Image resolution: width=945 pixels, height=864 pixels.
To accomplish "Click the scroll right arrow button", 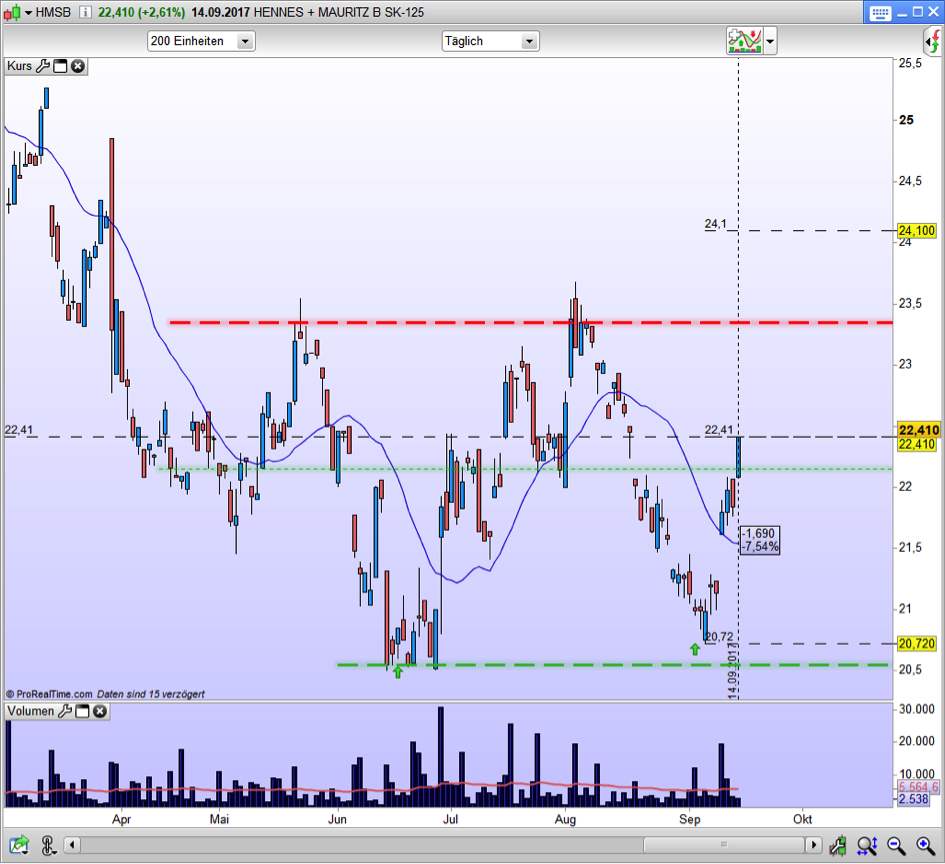I will tap(814, 845).
